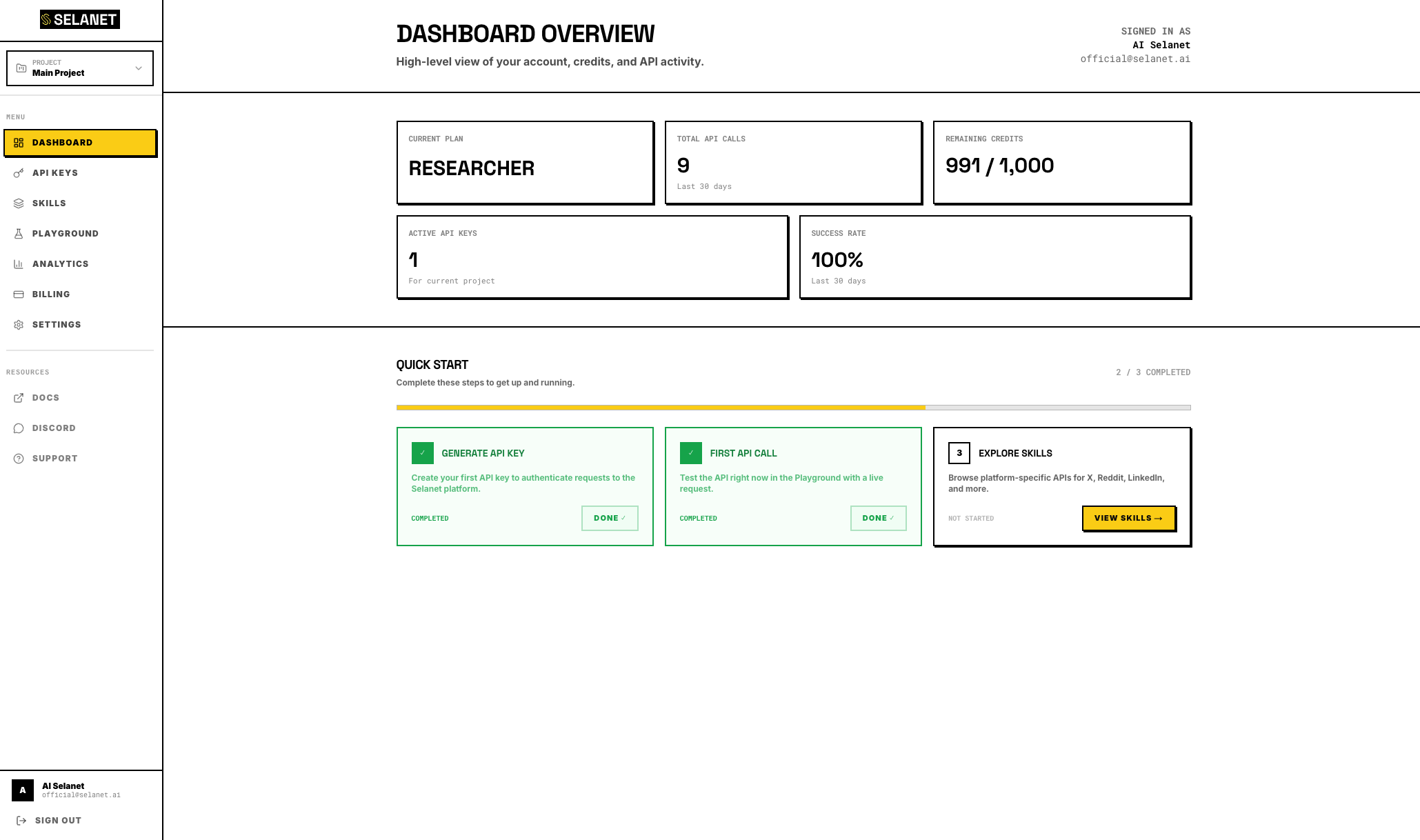Click the Explore Skills step 3 box

pos(959,453)
